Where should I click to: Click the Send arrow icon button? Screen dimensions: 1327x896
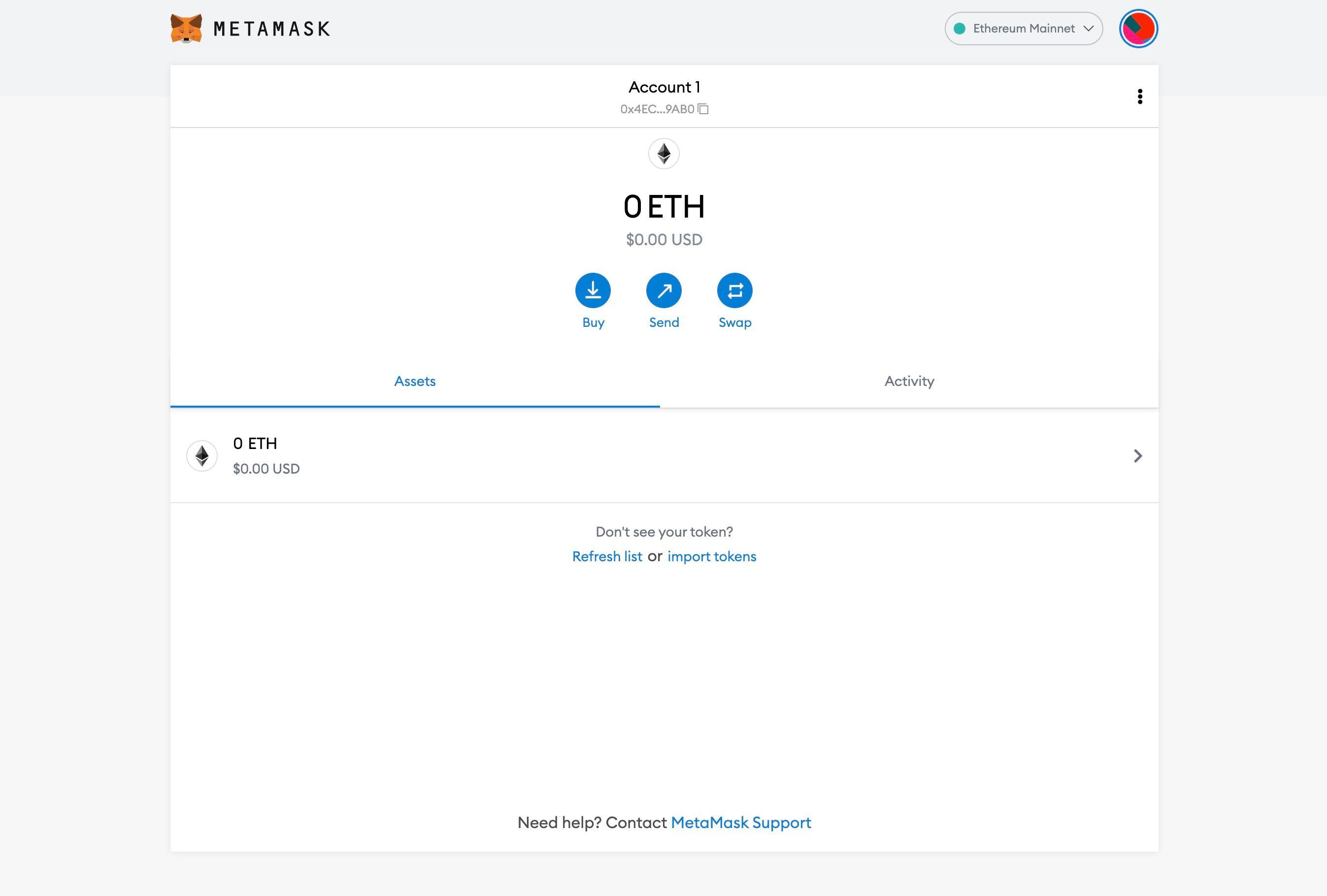coord(663,290)
